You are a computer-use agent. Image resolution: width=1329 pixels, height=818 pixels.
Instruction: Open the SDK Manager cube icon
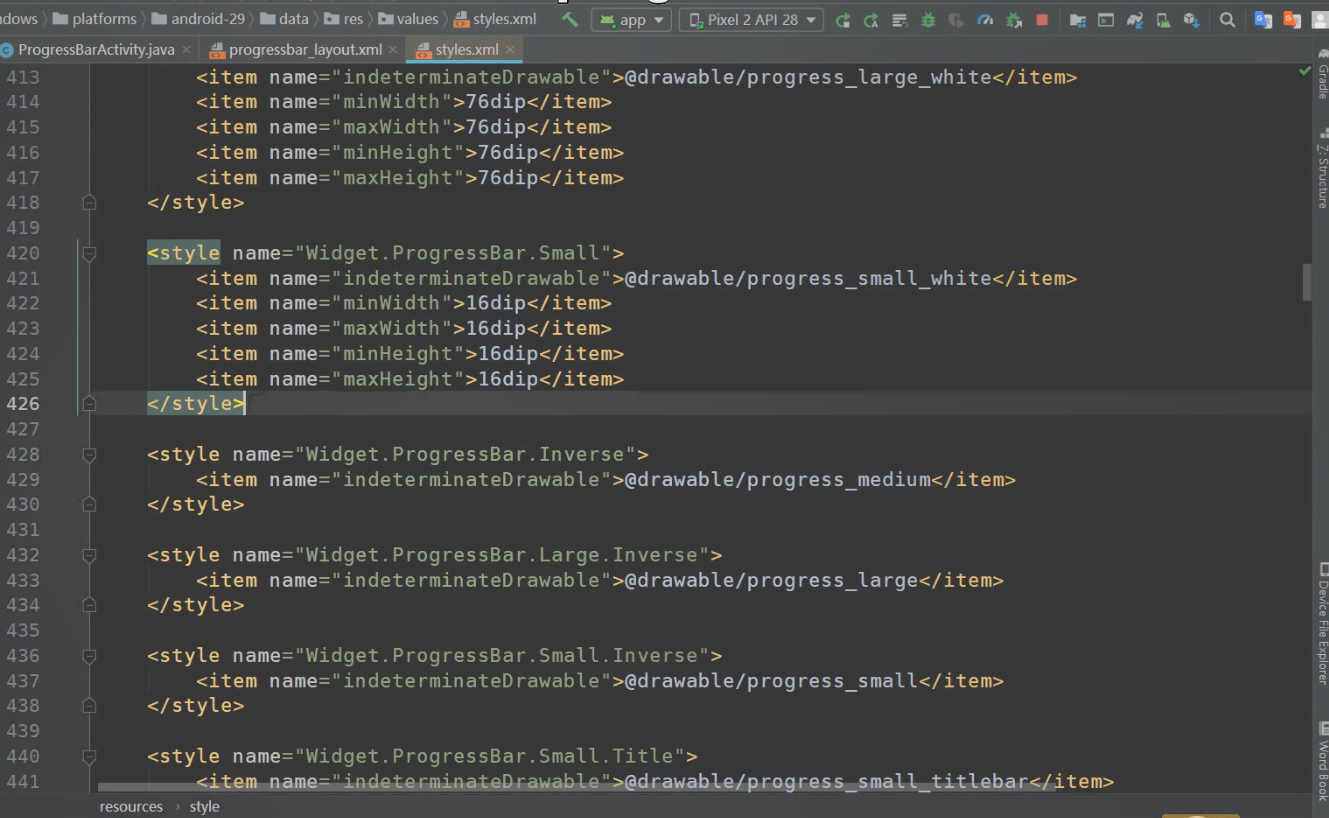click(1191, 20)
